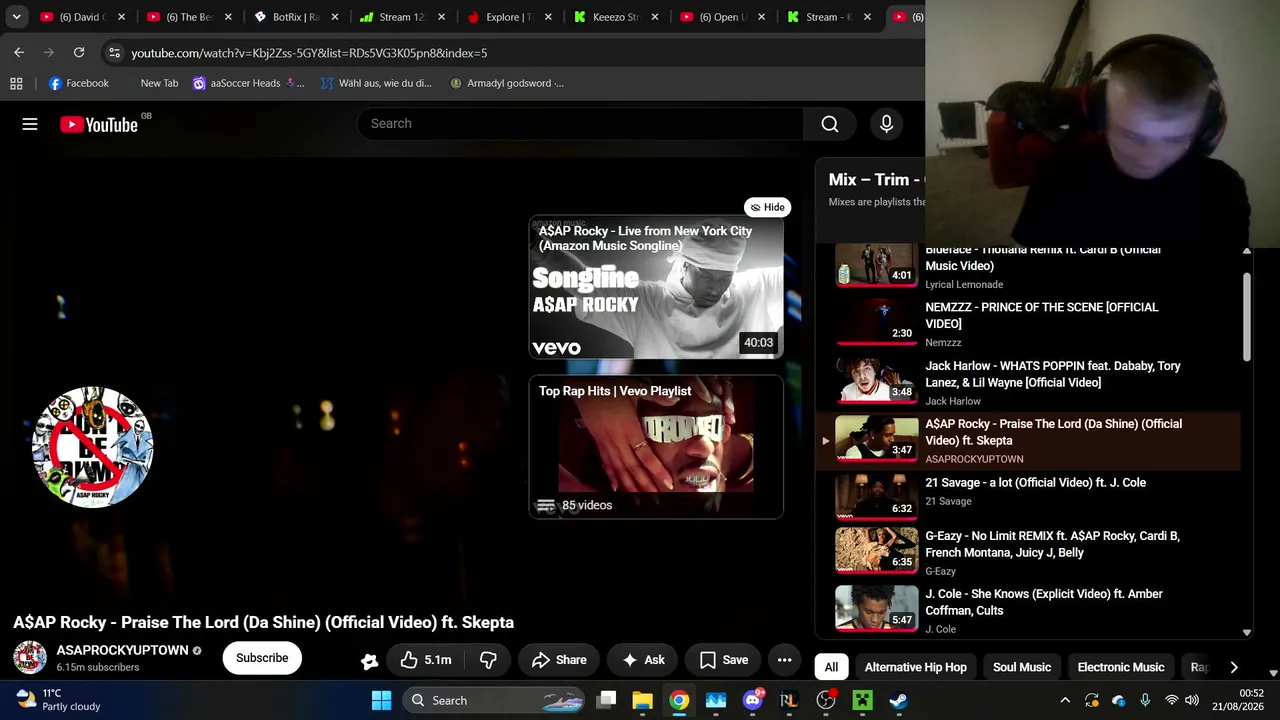Click the Ask button
1280x720 pixels.
coord(643,660)
